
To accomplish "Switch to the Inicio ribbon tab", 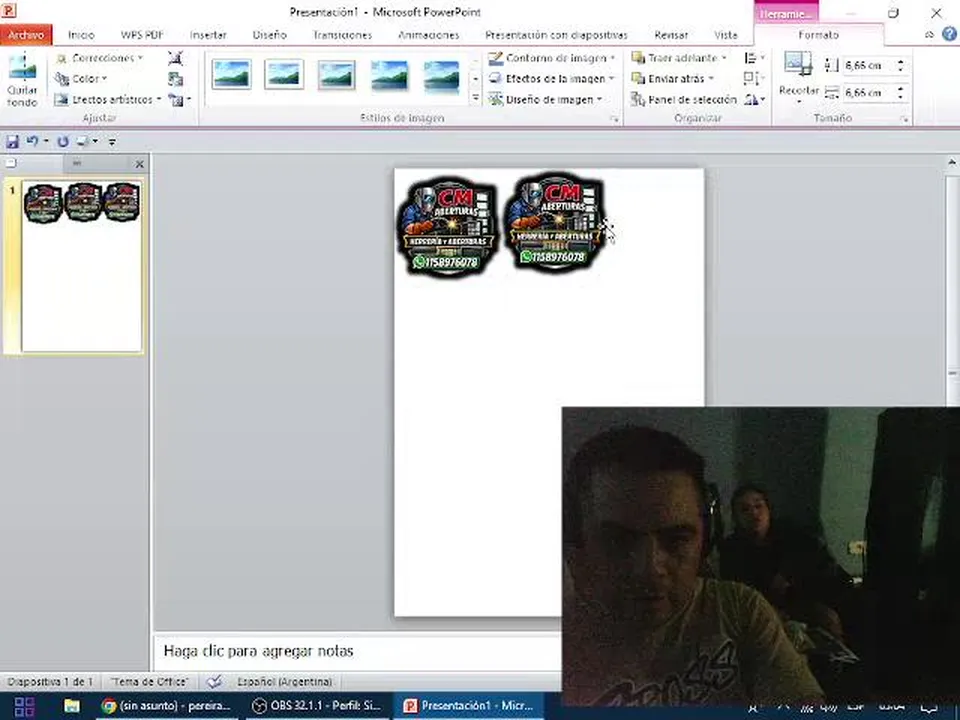I will 81,35.
